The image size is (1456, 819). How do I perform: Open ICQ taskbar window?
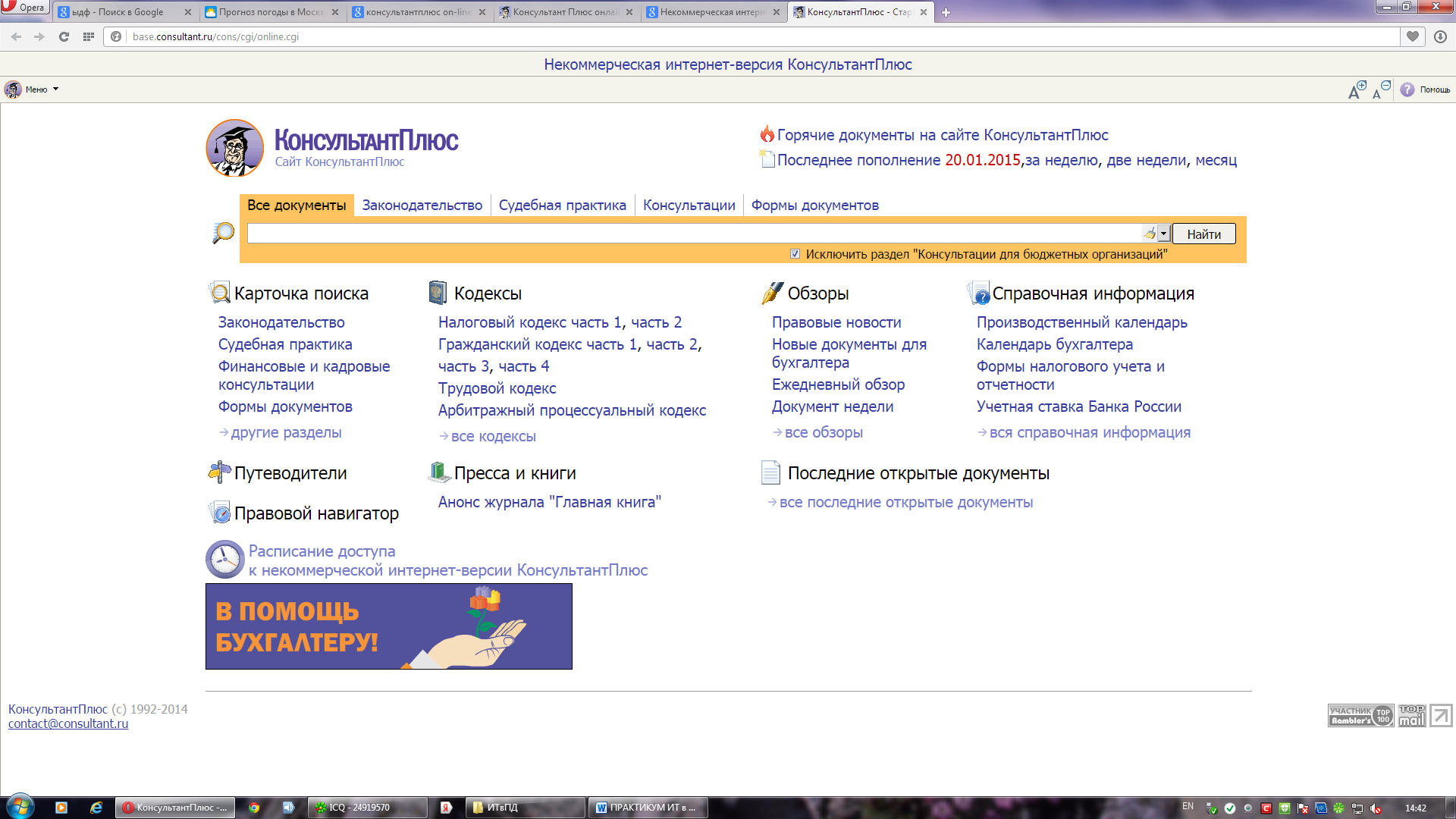click(x=367, y=808)
